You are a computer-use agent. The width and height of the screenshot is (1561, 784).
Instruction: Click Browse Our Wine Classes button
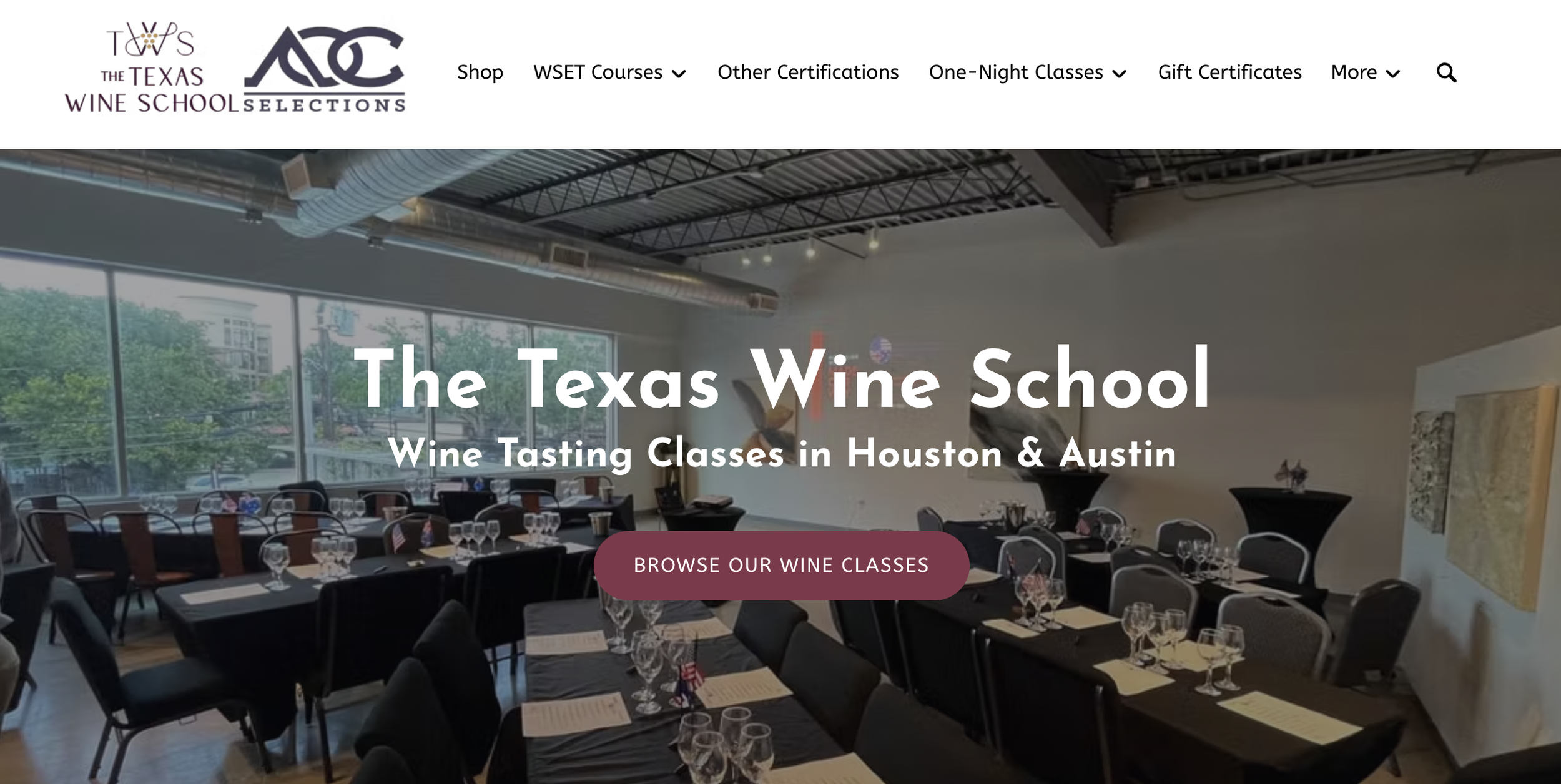coord(781,566)
